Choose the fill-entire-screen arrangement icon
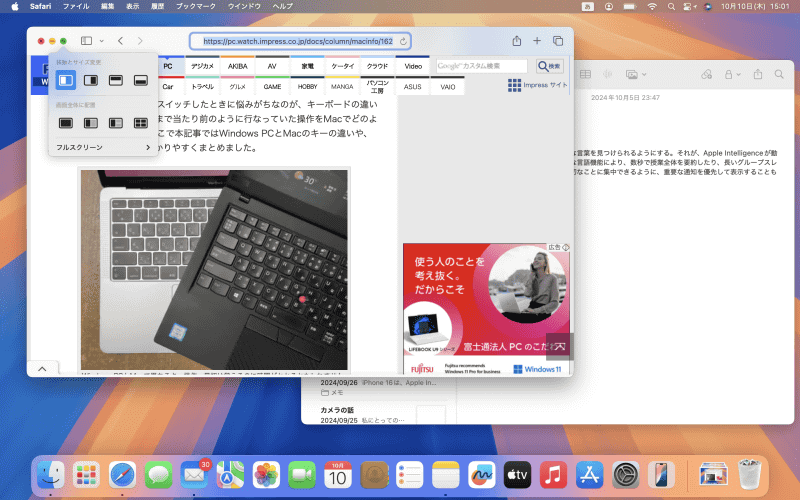Screen dimensions: 800x500 point(66,123)
